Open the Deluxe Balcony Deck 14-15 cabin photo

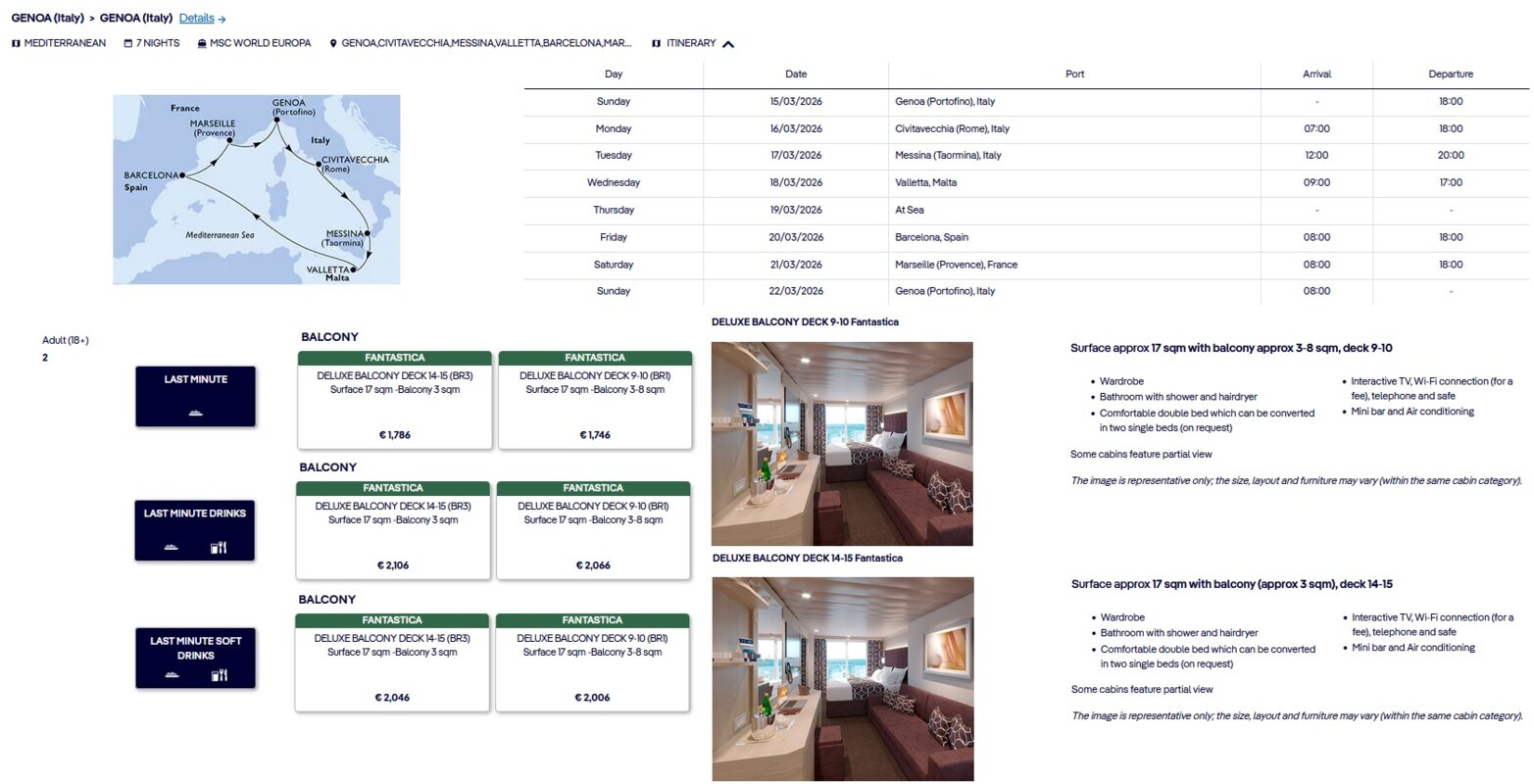[842, 678]
